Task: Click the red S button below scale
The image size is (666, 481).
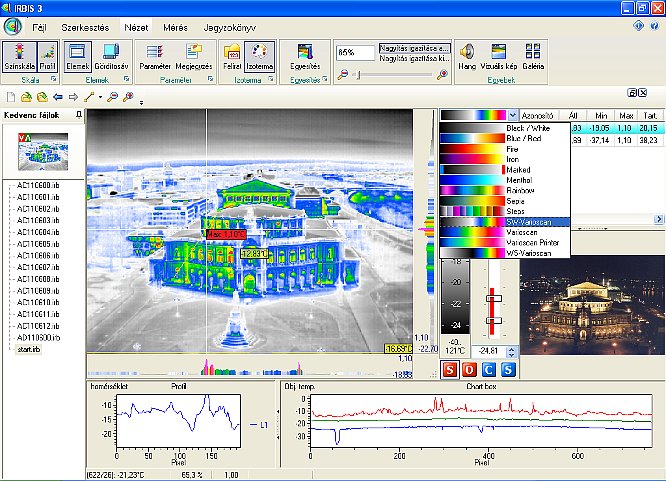Action: (449, 370)
